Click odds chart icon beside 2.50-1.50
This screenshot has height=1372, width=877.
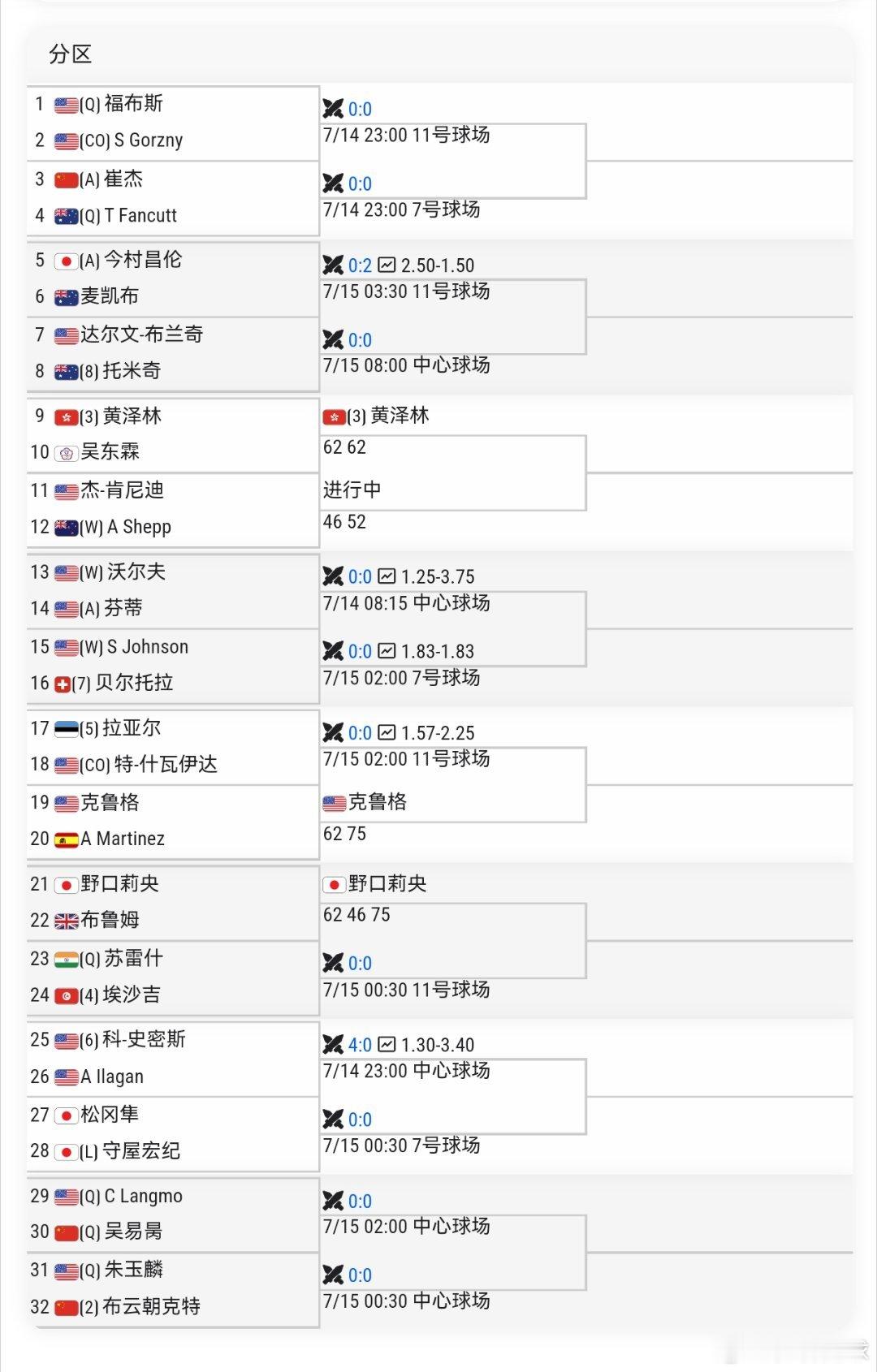click(387, 265)
